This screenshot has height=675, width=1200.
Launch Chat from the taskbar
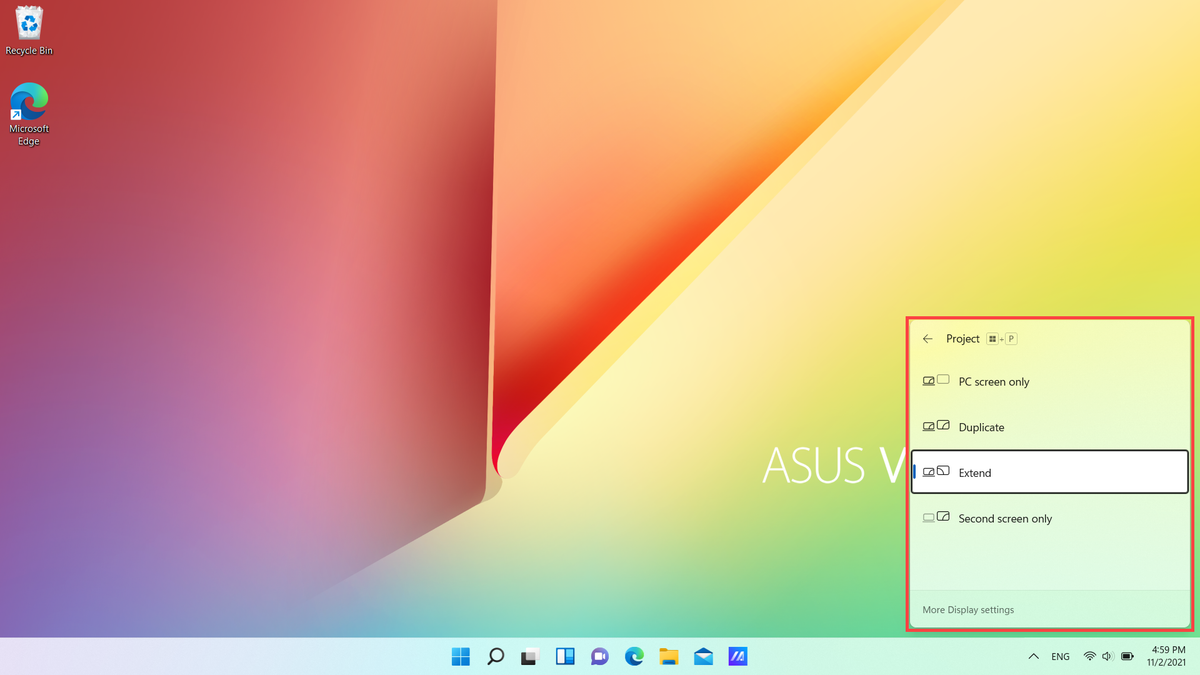coord(599,657)
